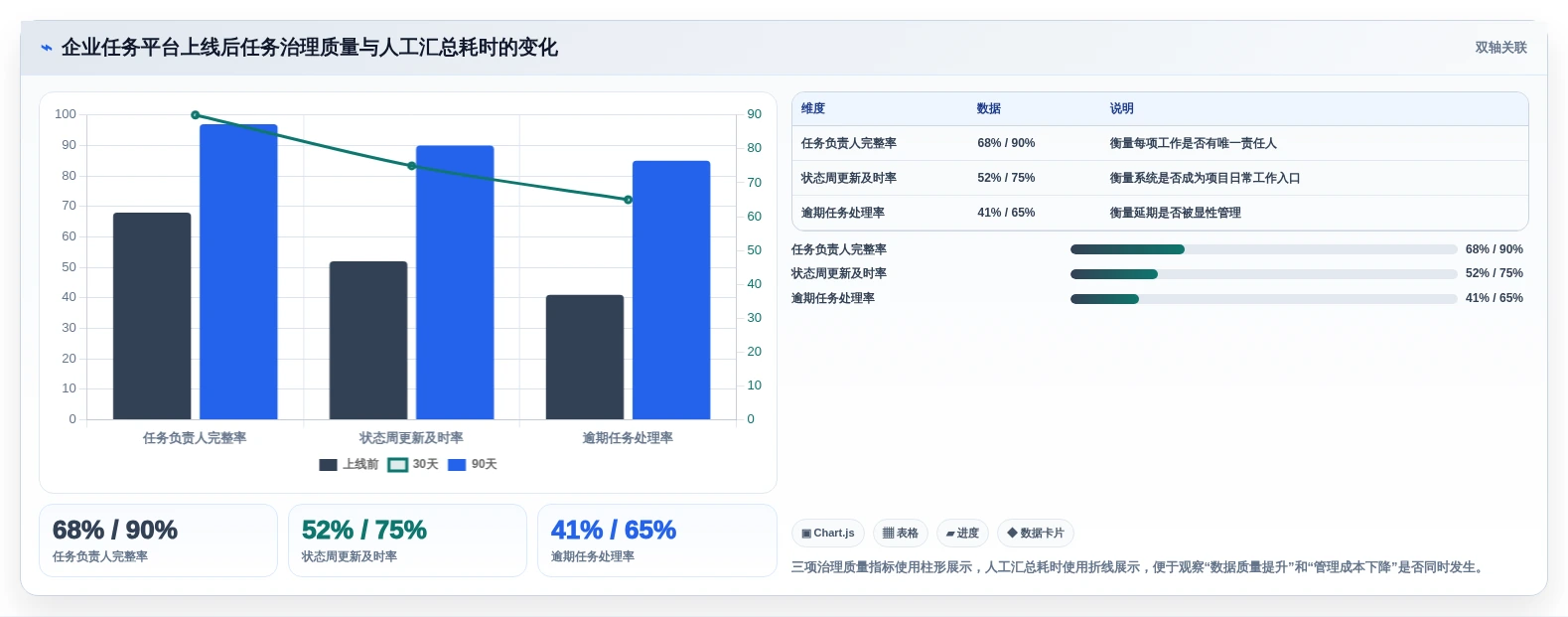Viewport: 1568px width, 617px height.
Task: Click the 任务负责人完整率 progress bar
Action: 1263,249
